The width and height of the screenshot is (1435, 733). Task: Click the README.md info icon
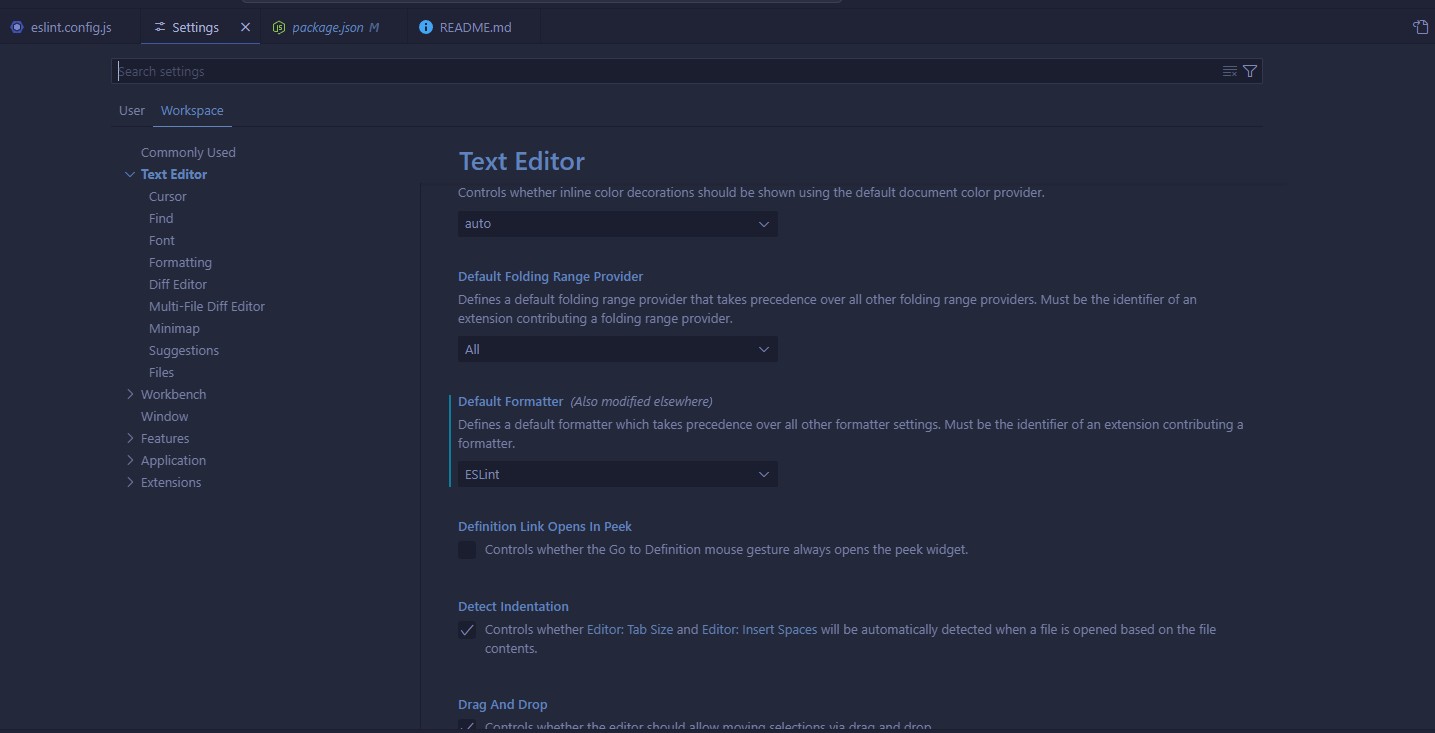tap(426, 27)
